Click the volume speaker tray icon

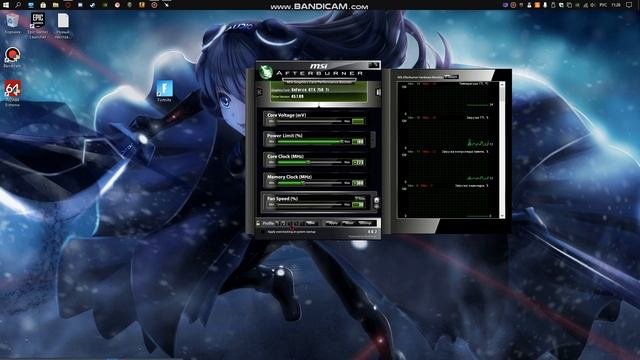point(593,5)
